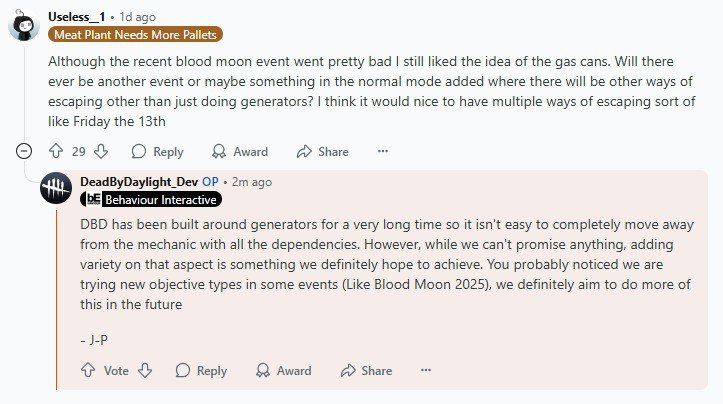
Task: Reply to the Useless__1 comment
Action: click(x=158, y=151)
